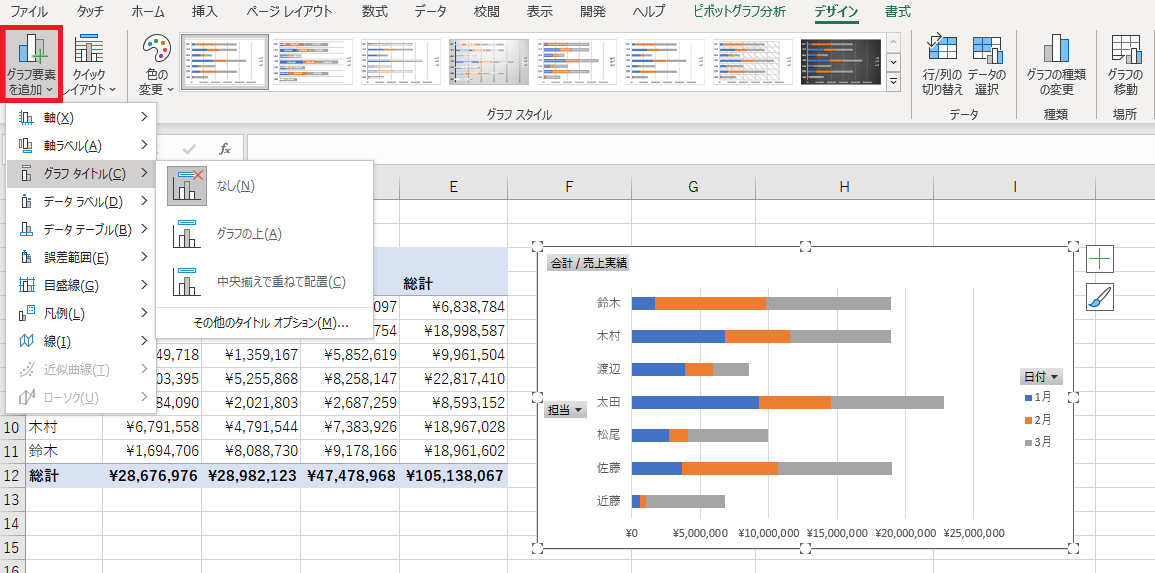Image resolution: width=1155 pixels, height=573 pixels.
Task: Select the dark-themed chart style thumbnail
Action: [840, 62]
